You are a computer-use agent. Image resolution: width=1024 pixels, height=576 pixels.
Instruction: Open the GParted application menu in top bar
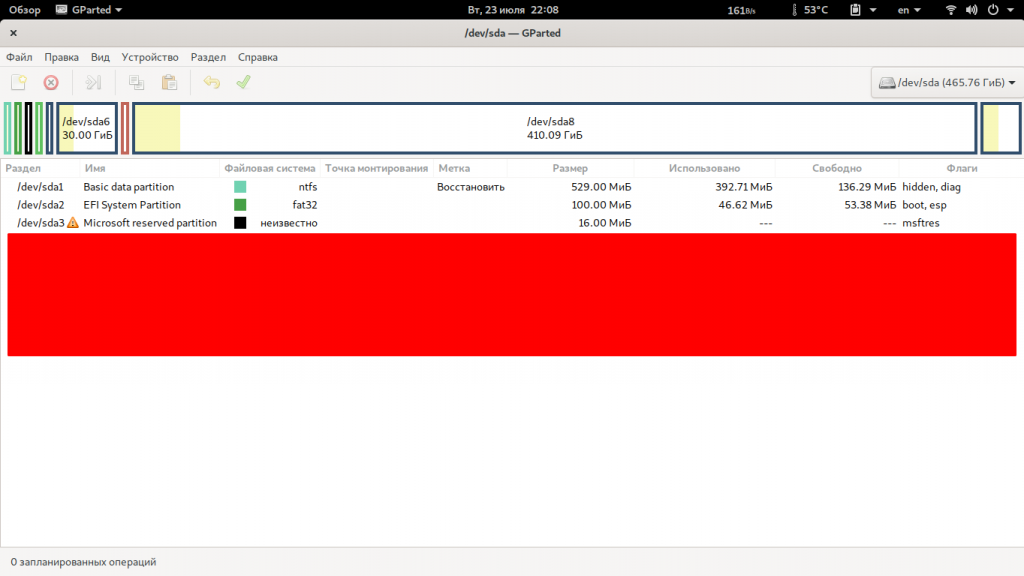click(89, 10)
